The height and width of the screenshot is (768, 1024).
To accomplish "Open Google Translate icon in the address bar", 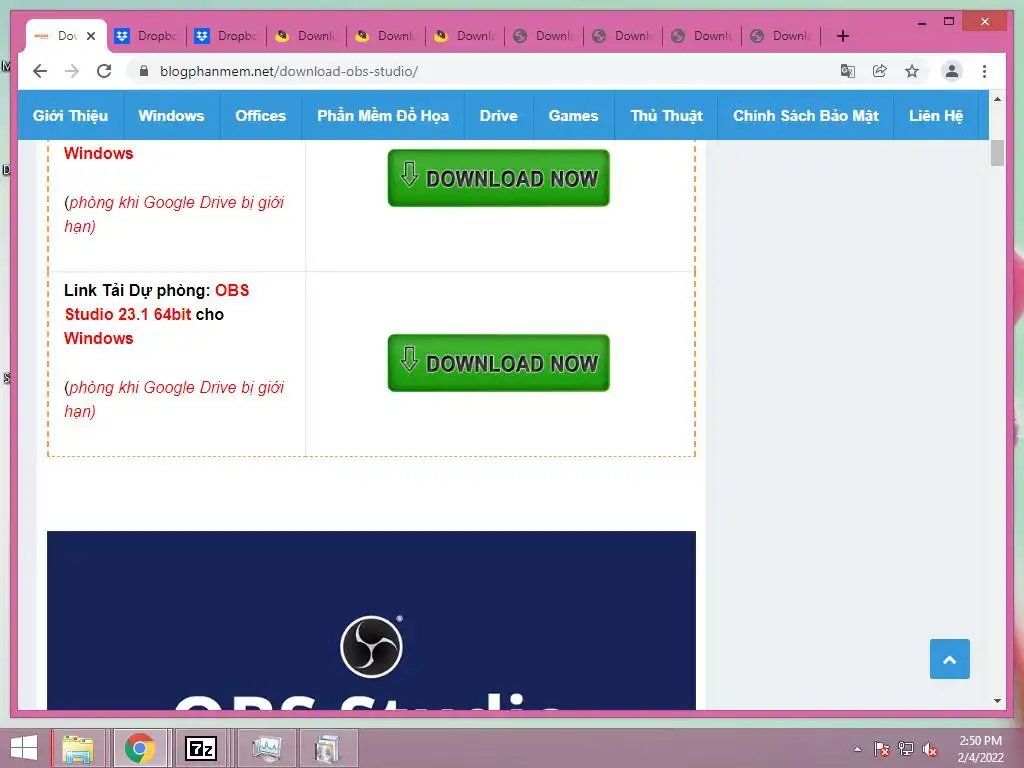I will pos(848,71).
